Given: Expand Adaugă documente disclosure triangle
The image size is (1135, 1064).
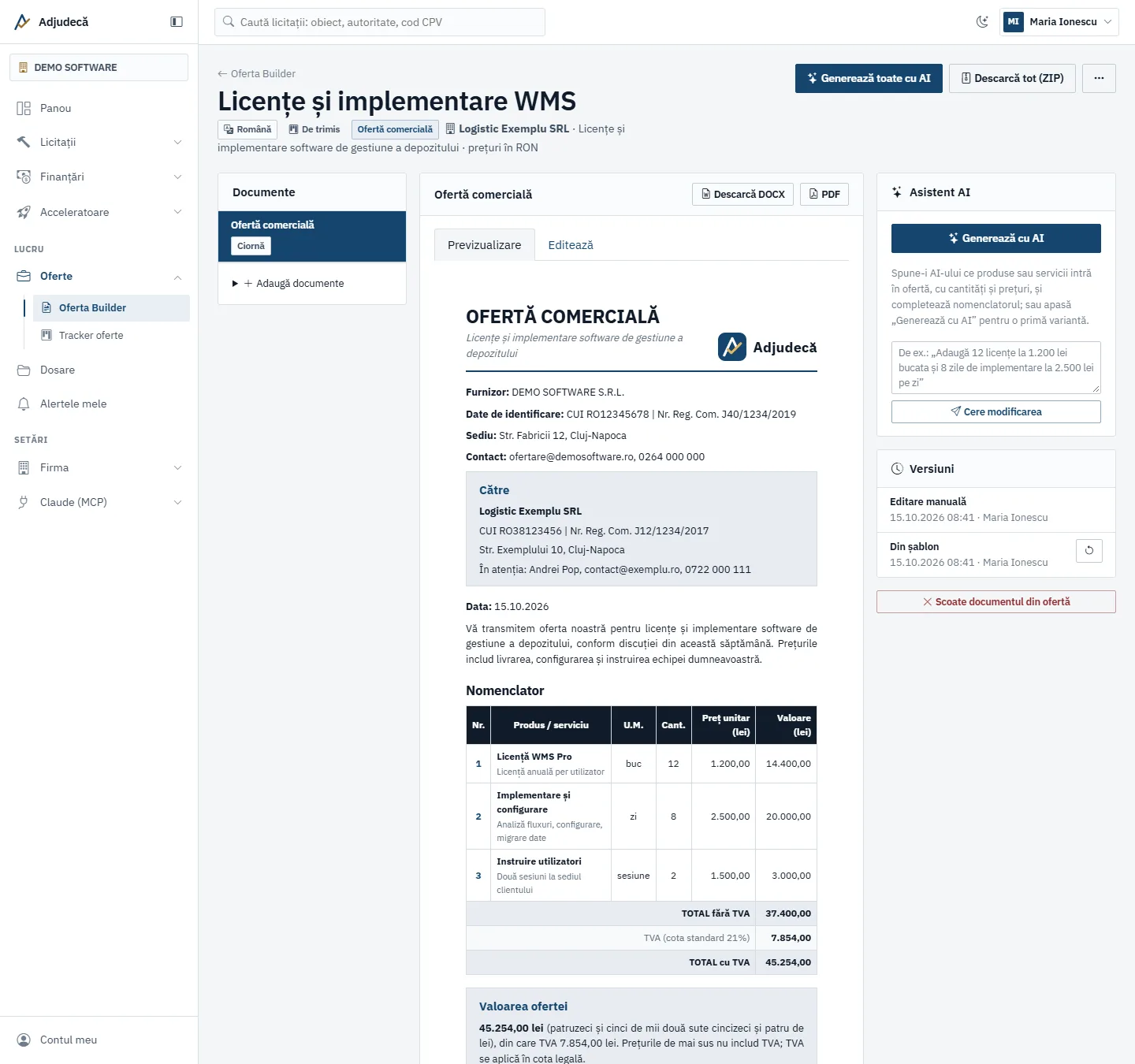Looking at the screenshot, I should coord(235,284).
